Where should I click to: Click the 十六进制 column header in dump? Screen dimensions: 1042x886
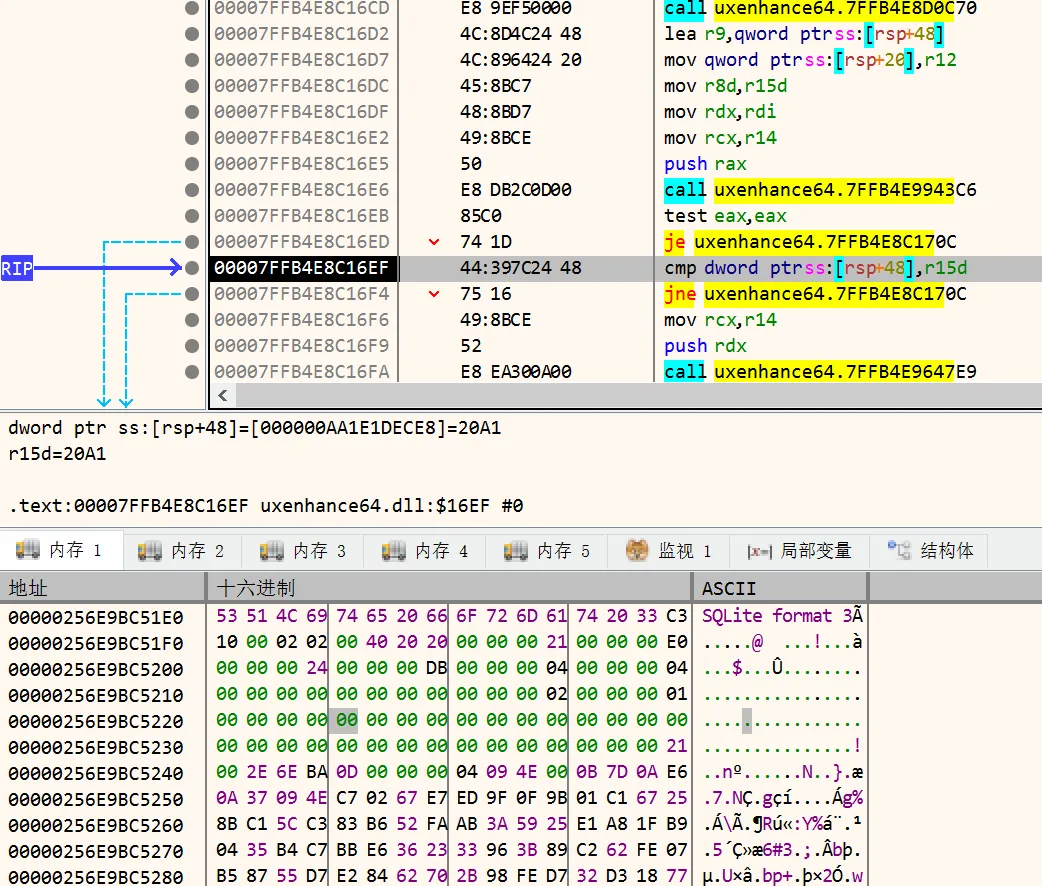coord(450,588)
